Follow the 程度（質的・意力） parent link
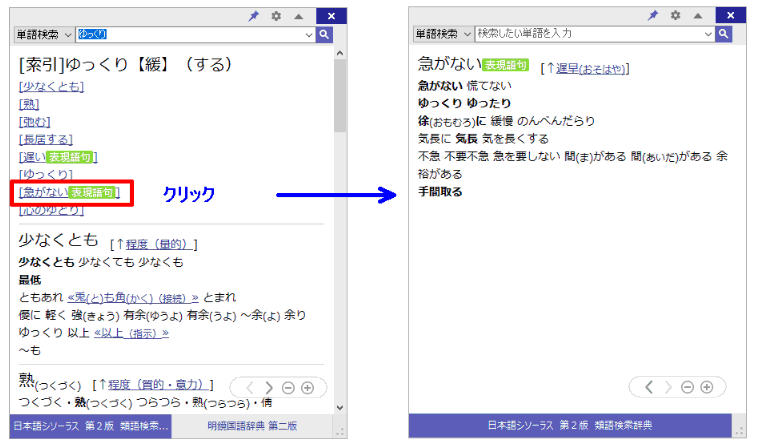The image size is (758, 446). pos(158,385)
